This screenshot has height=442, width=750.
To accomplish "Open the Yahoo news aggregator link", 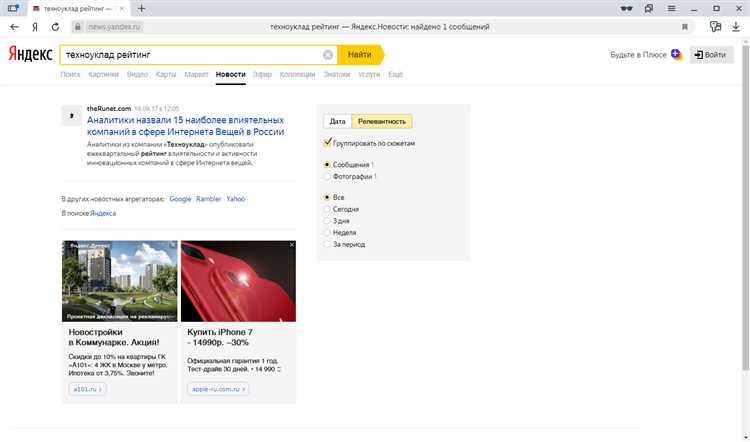I will (x=236, y=199).
